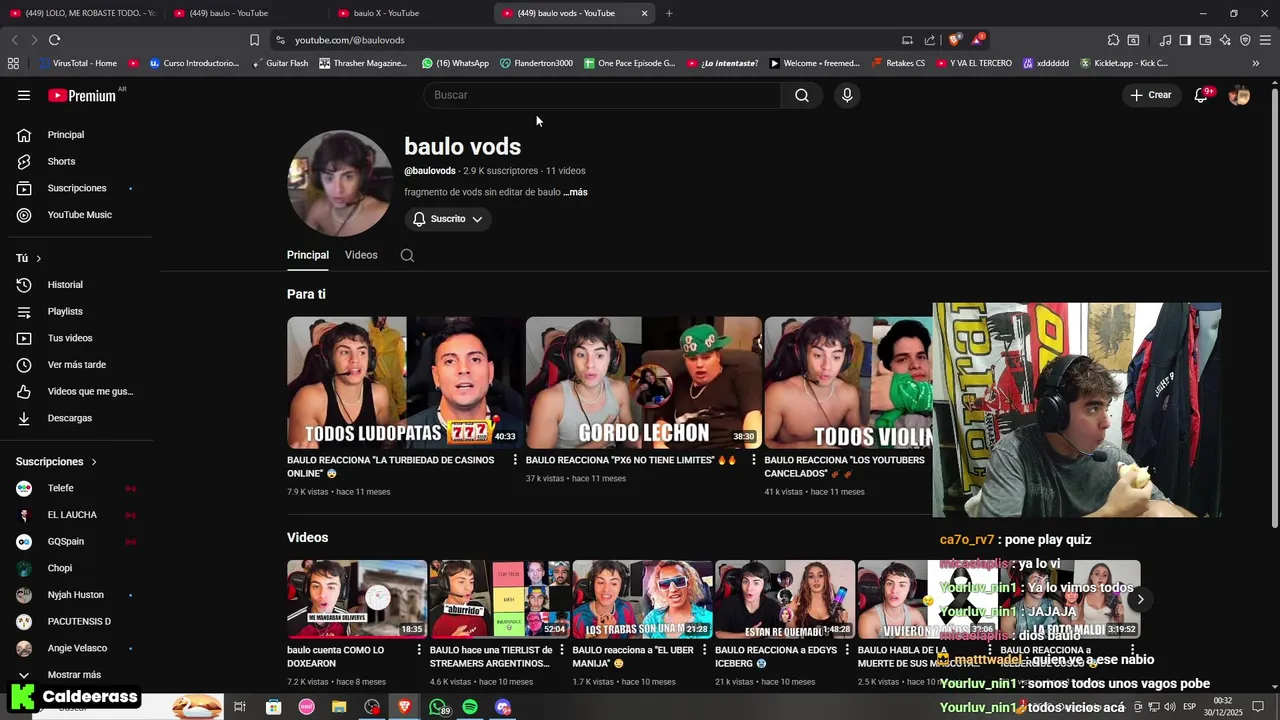Open the account avatar menu
The image size is (1280, 720).
tap(1239, 95)
